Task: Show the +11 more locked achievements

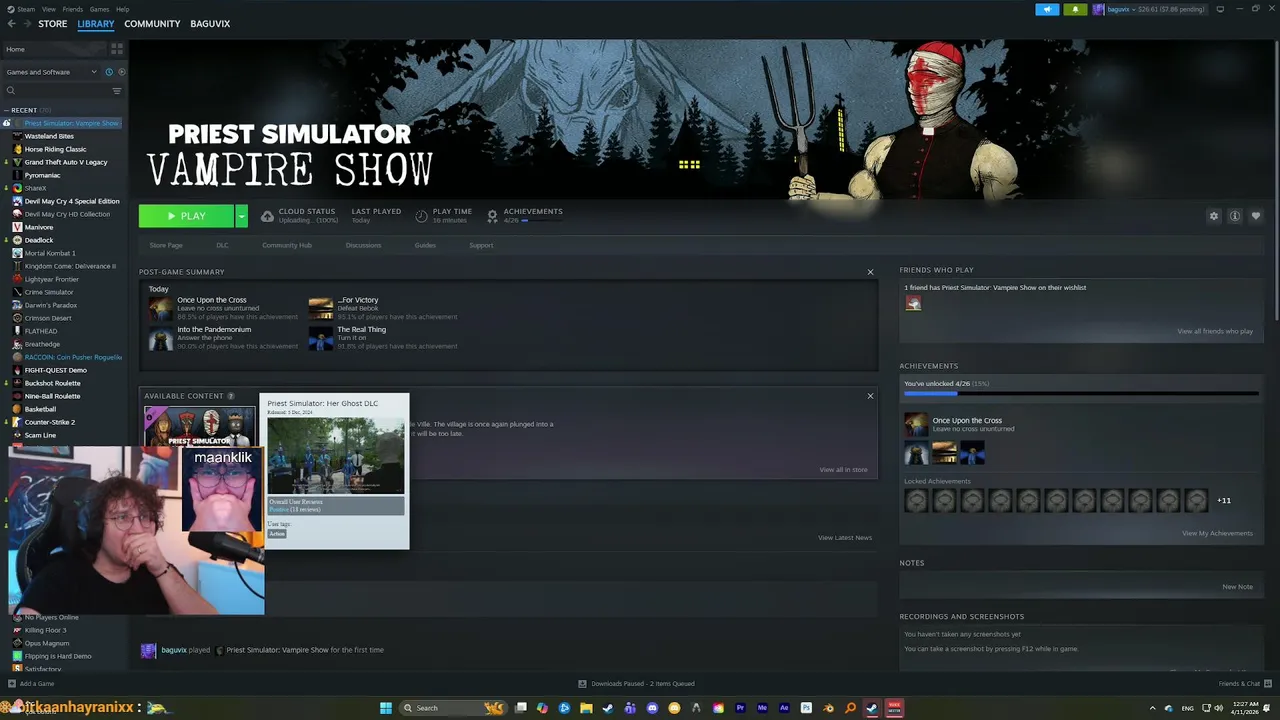Action: pyautogui.click(x=1224, y=500)
